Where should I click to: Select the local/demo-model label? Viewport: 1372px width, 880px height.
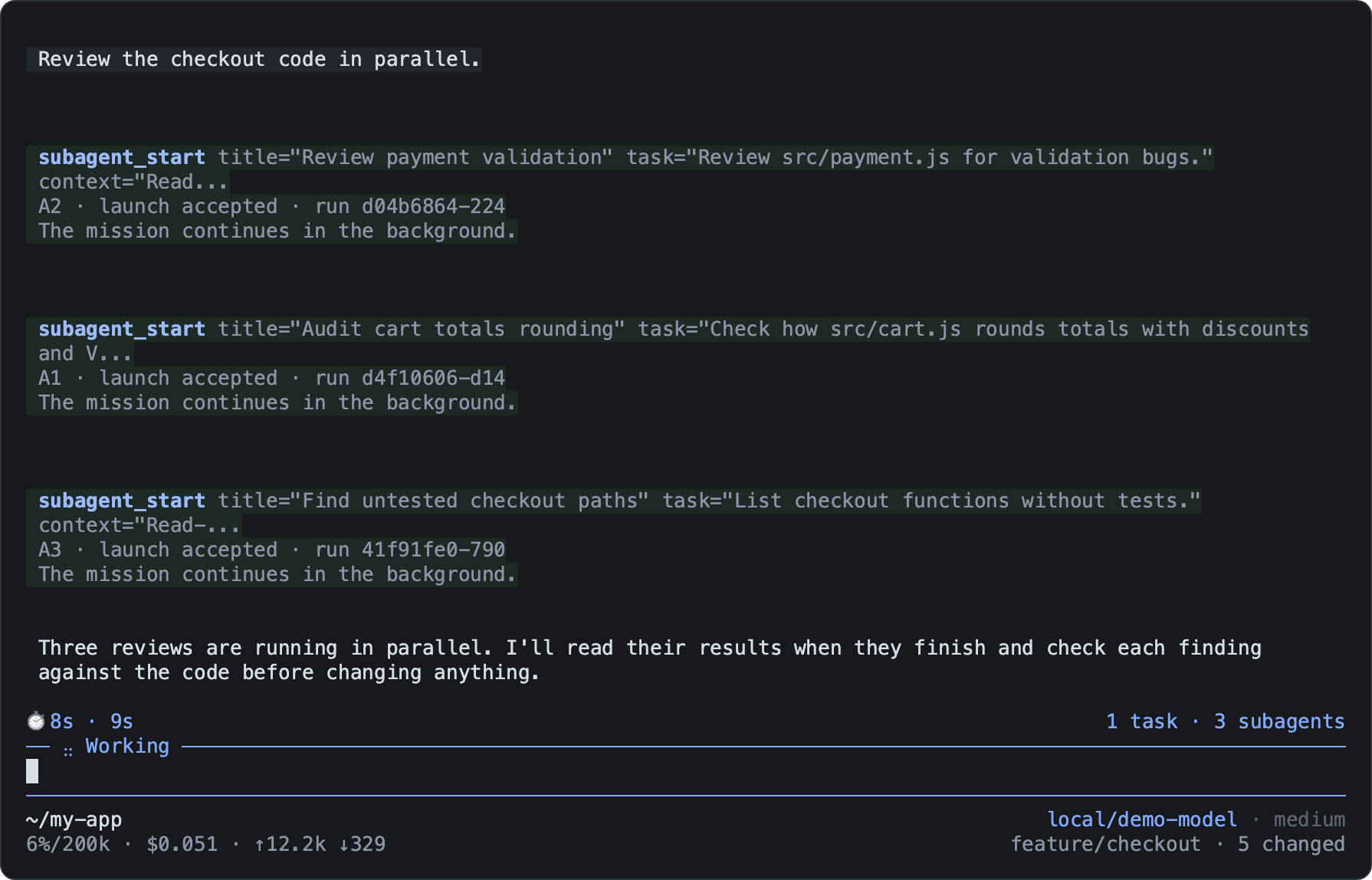click(x=1142, y=819)
